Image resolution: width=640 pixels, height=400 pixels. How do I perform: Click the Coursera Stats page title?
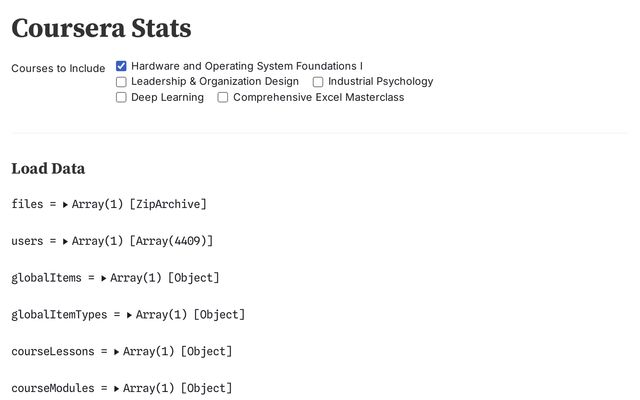[101, 29]
